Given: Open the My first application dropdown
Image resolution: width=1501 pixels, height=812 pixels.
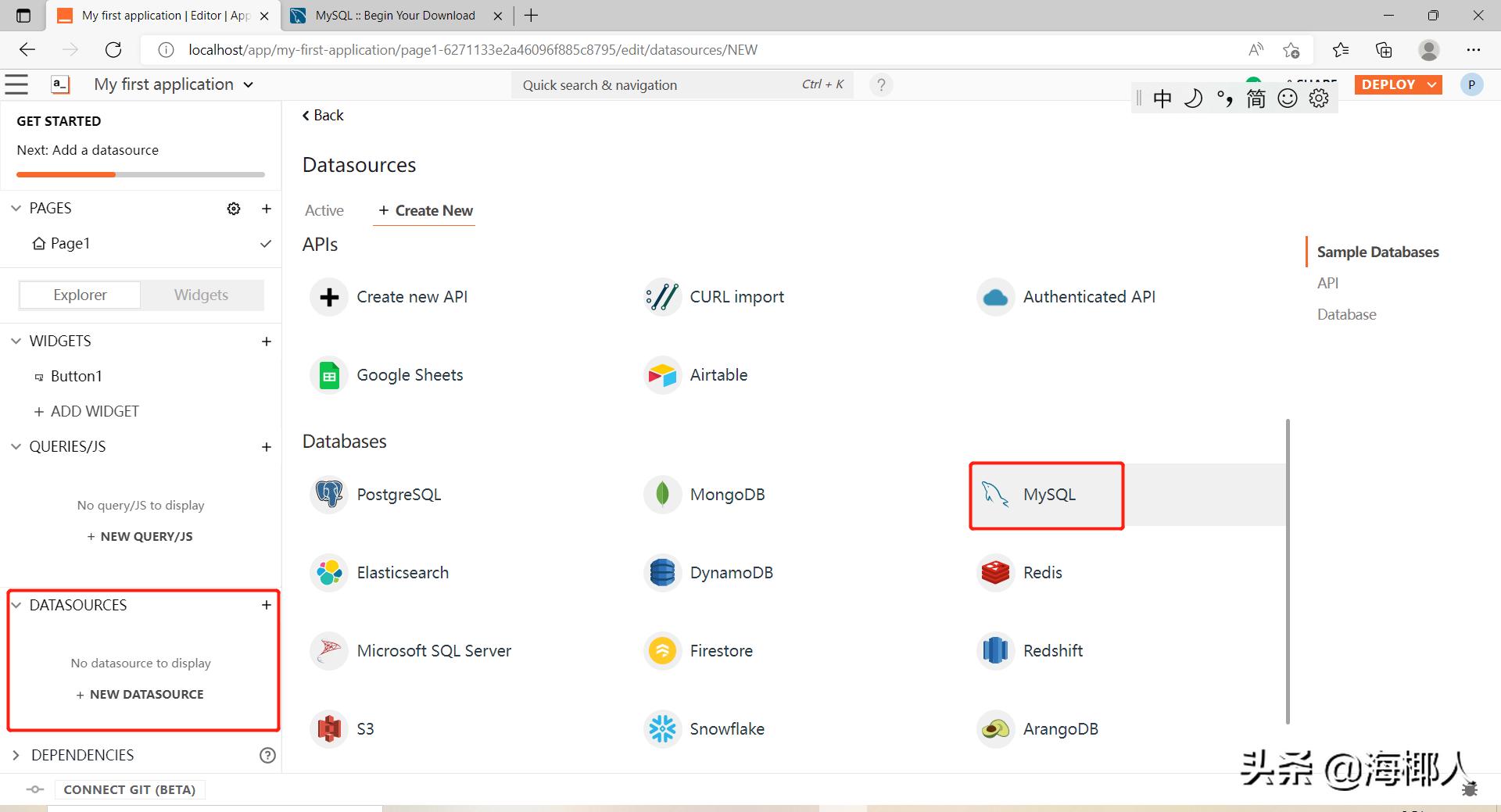Looking at the screenshot, I should click(247, 84).
